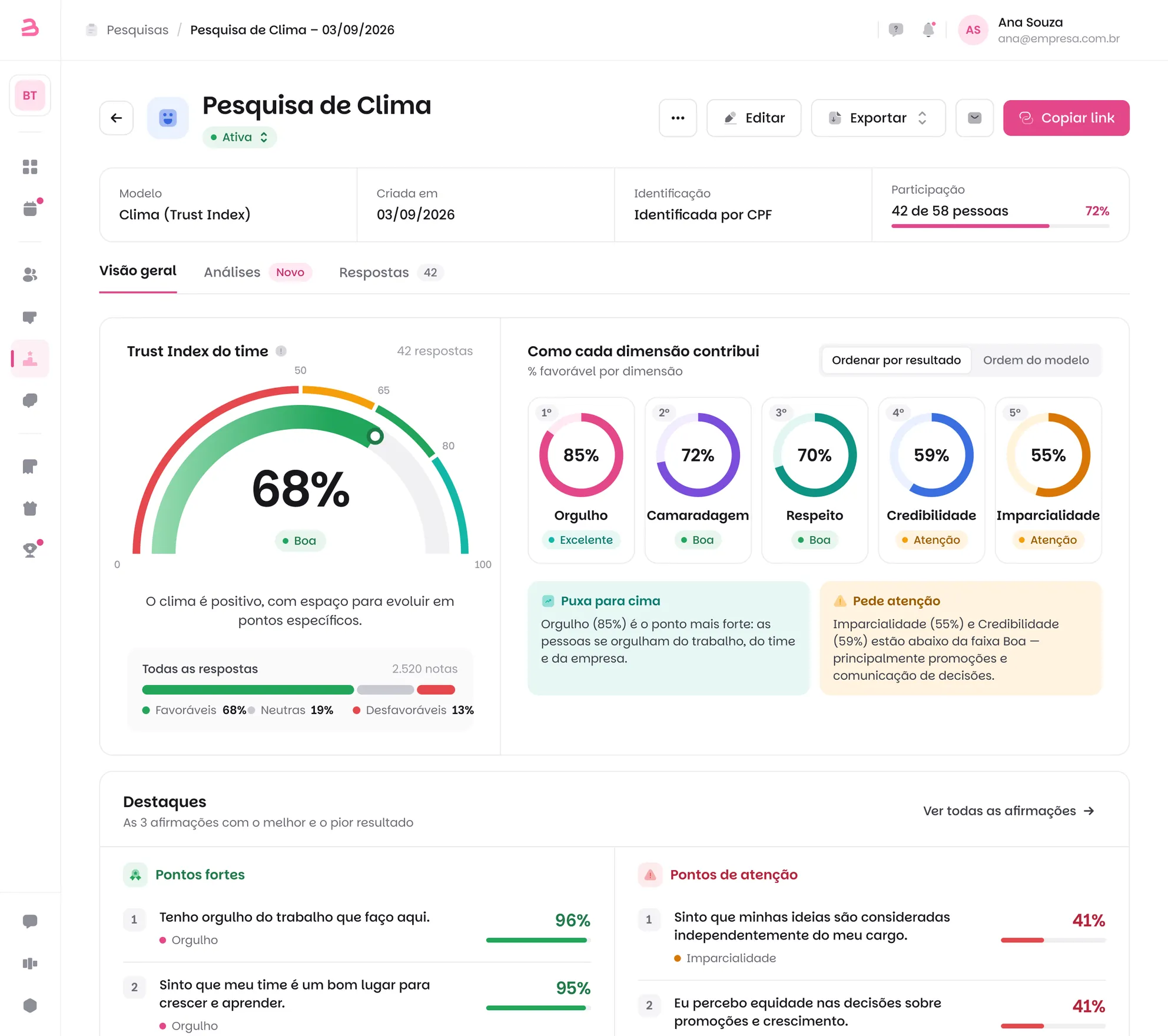Switch to Visão geral tab
This screenshot has height=1036, width=1168.
tap(138, 271)
